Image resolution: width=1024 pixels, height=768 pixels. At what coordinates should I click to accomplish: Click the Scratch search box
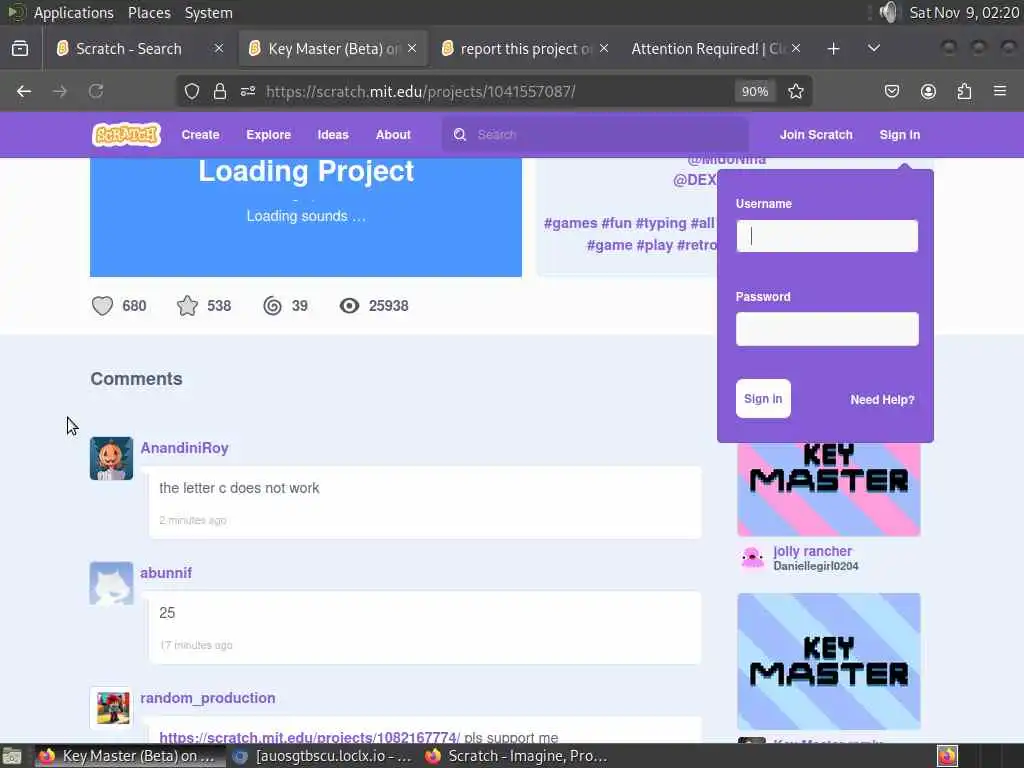595,135
